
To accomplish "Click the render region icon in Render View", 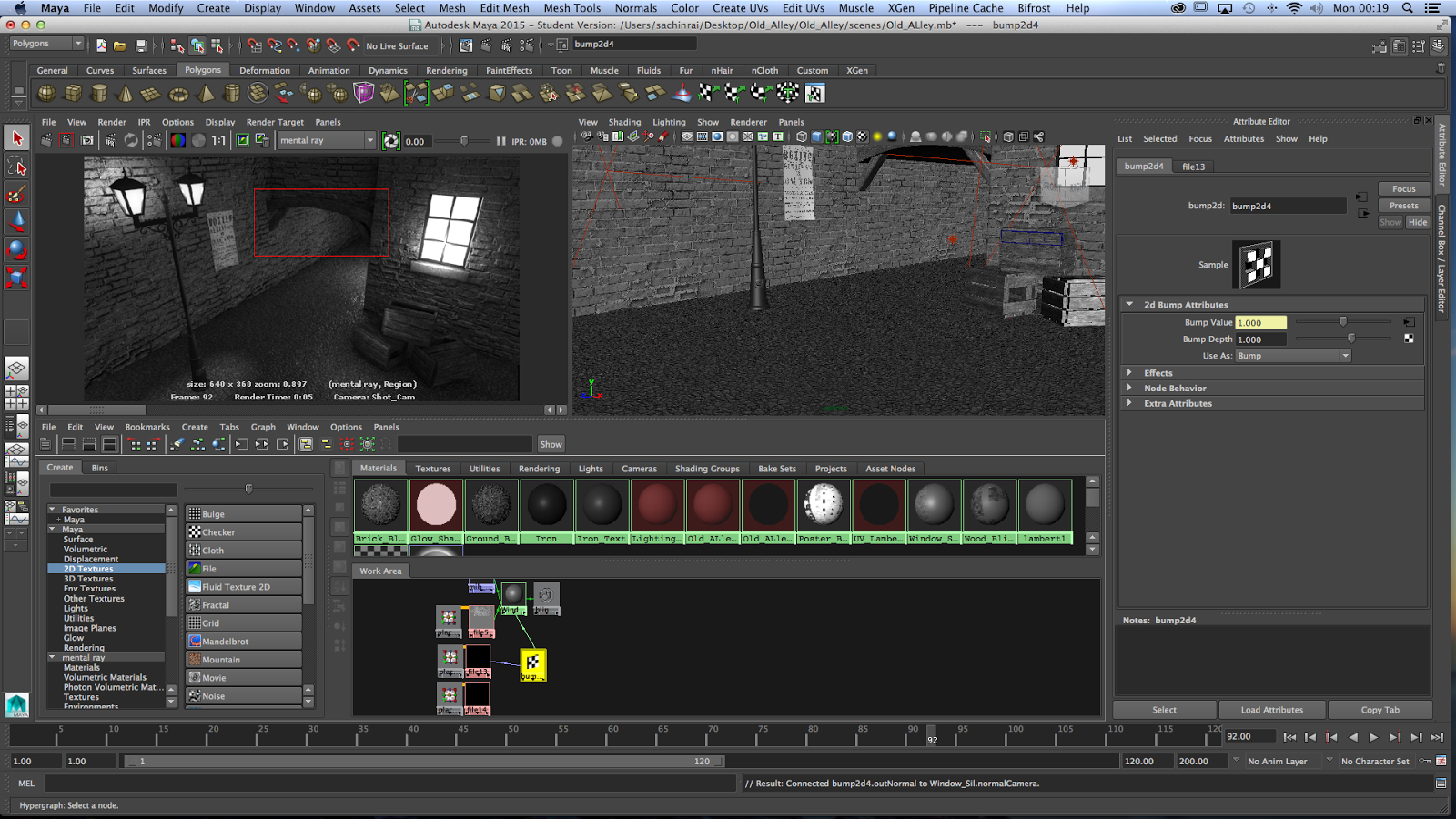I will (67, 140).
